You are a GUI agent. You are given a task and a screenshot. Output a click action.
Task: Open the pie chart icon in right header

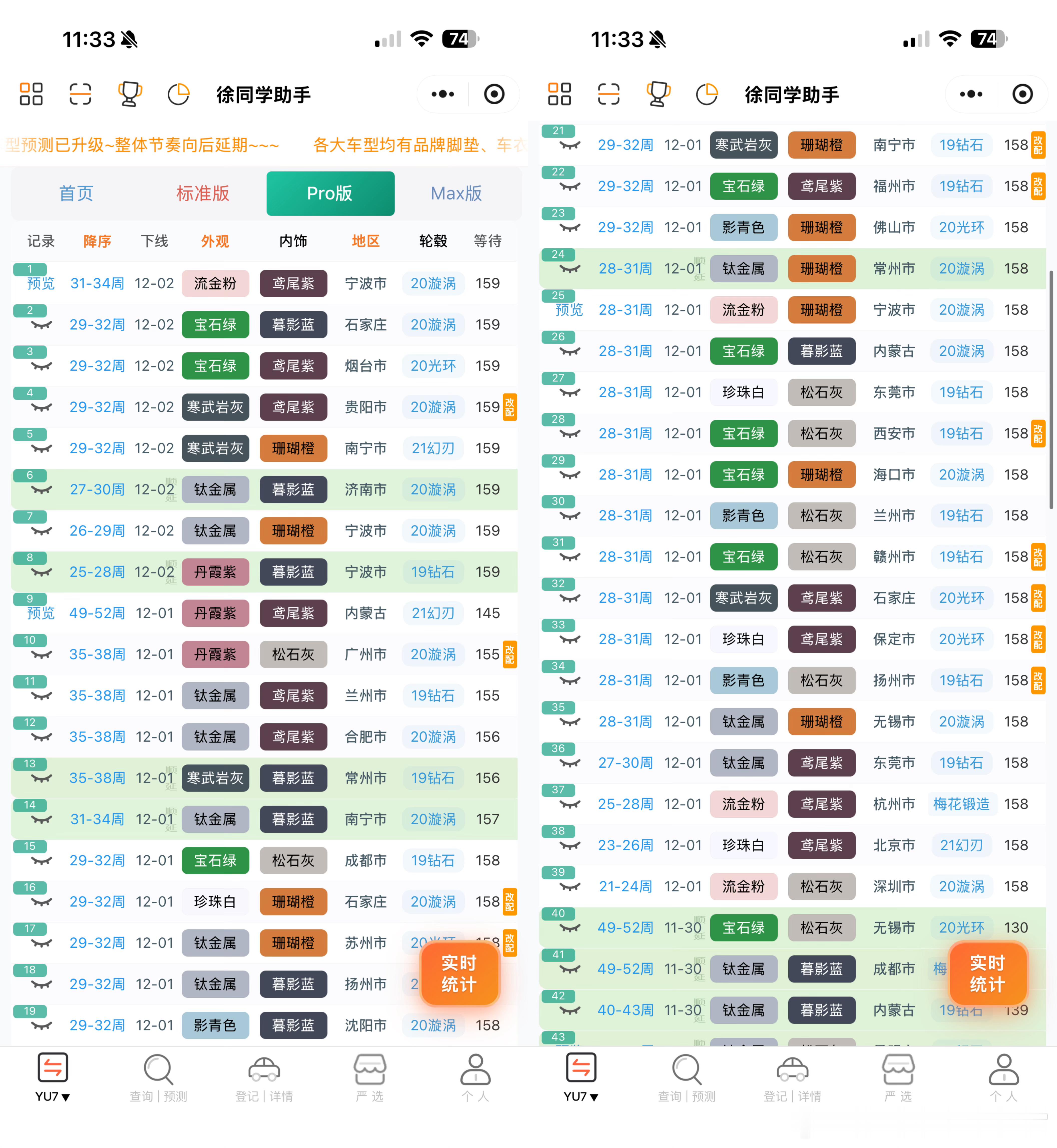[x=707, y=94]
